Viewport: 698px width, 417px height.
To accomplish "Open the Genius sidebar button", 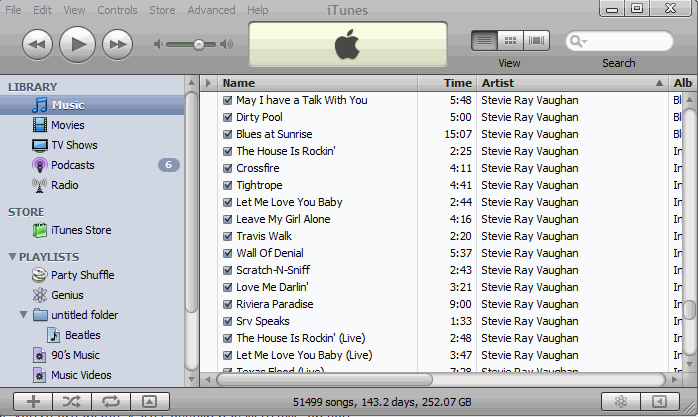I will tap(620, 401).
